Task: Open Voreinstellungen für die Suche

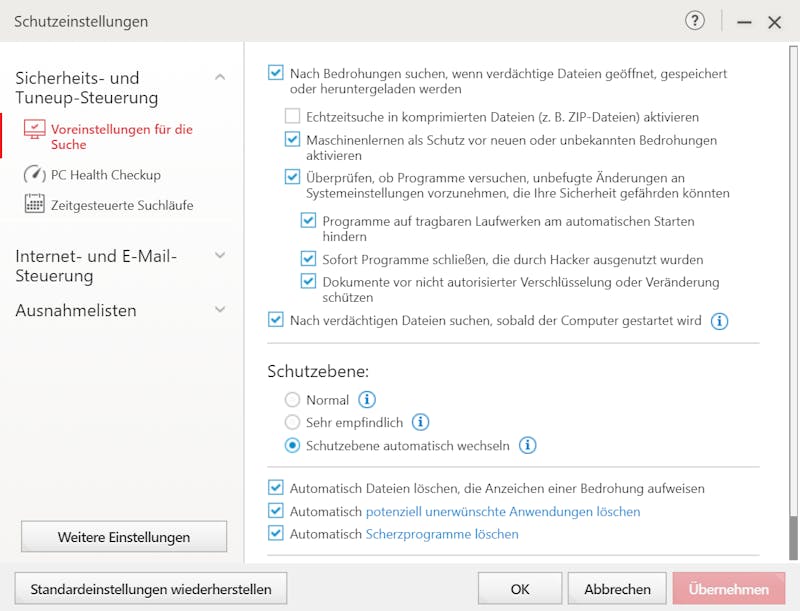Action: (121, 137)
